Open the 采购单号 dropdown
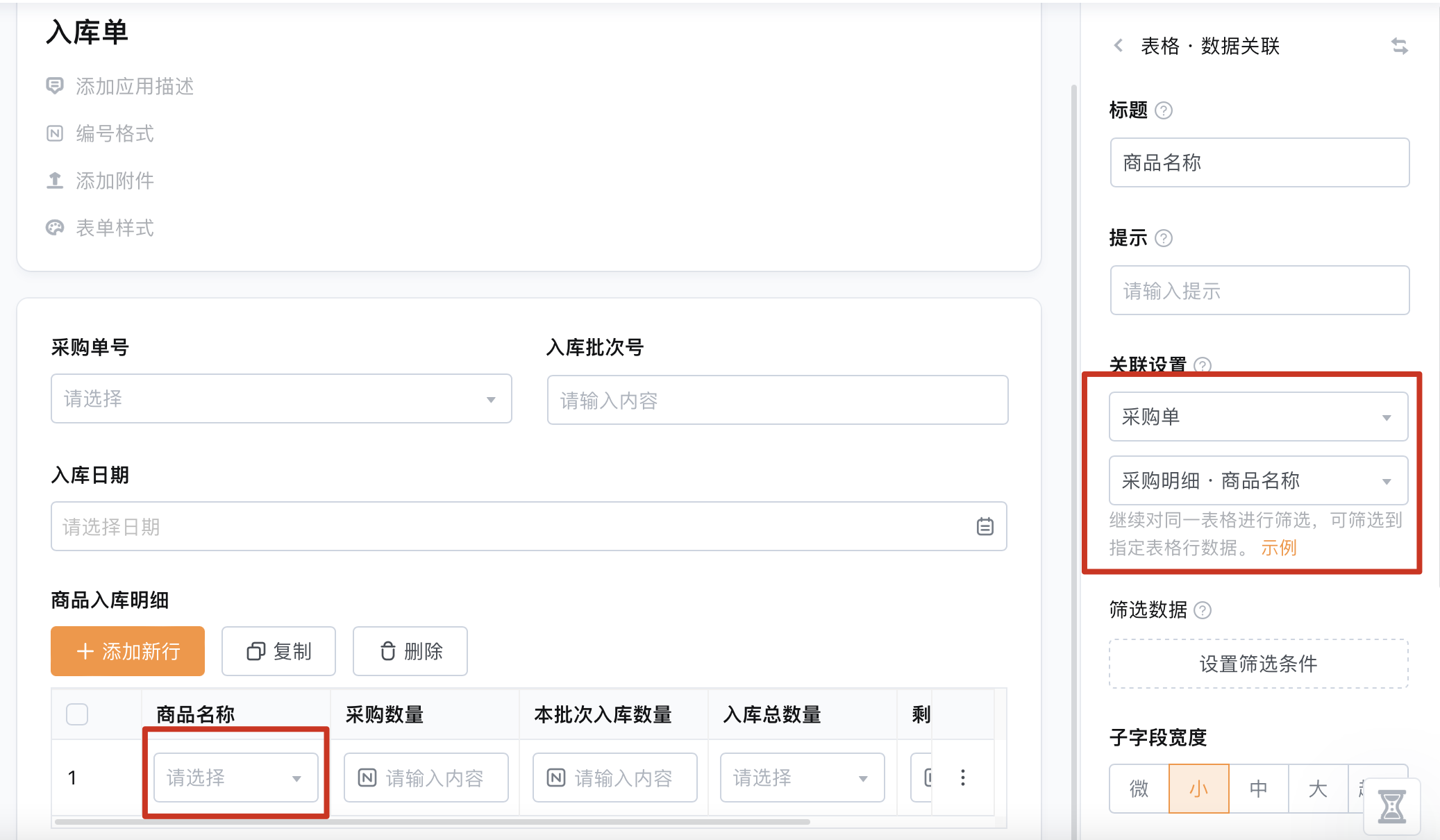Viewport: 1440px width, 840px height. (281, 398)
